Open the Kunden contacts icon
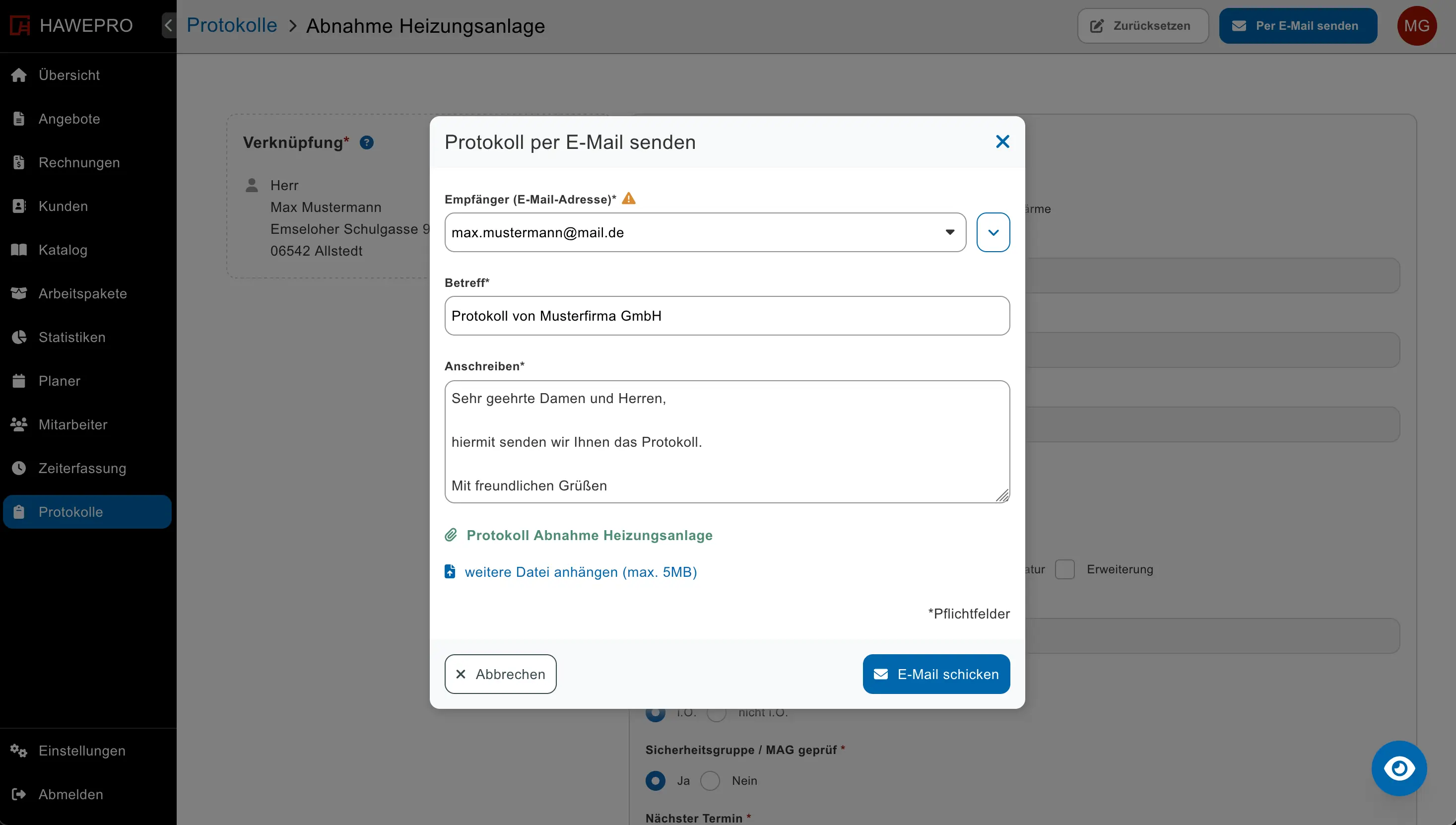1456x825 pixels. [19, 206]
